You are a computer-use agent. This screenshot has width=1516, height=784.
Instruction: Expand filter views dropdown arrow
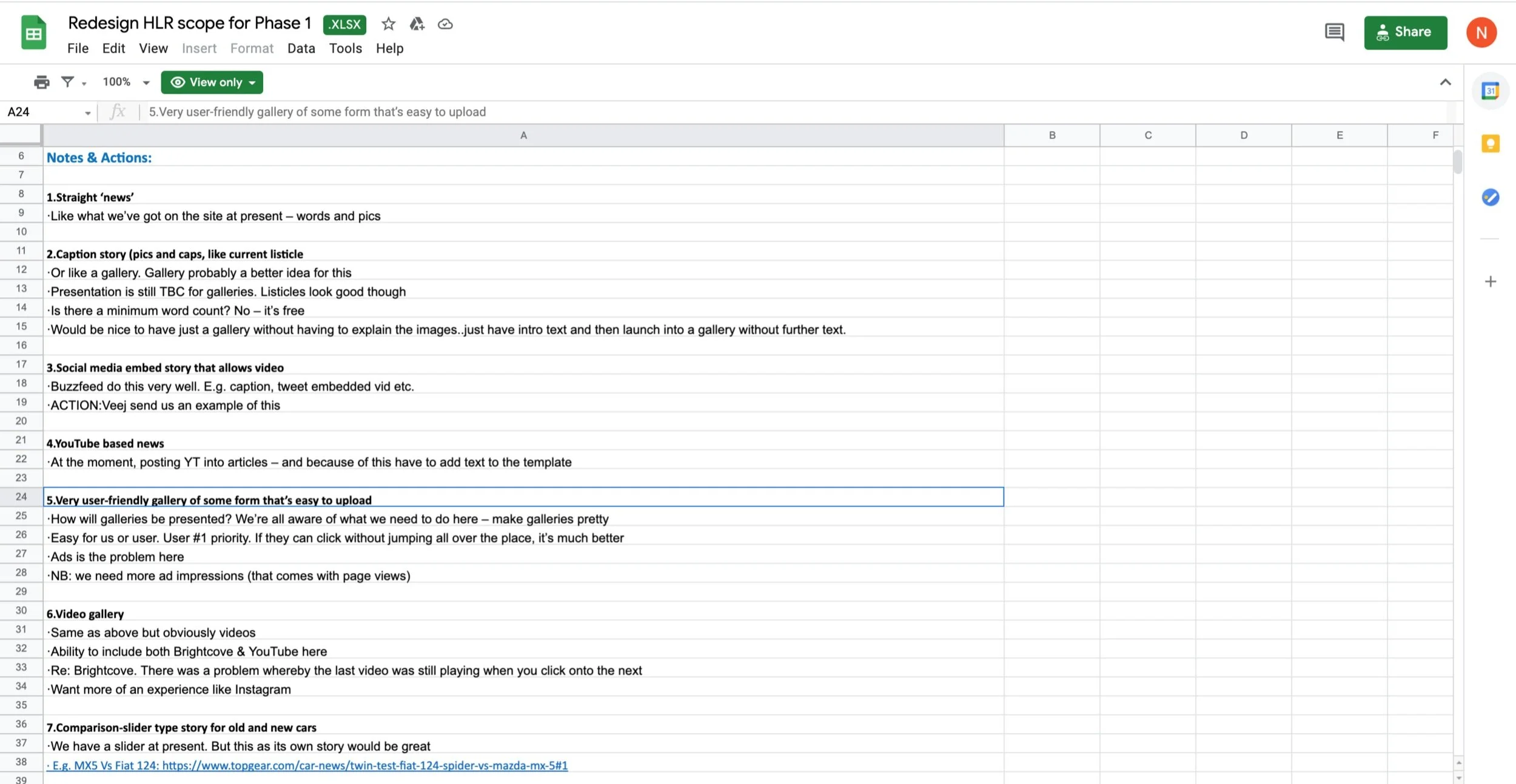pyautogui.click(x=84, y=83)
